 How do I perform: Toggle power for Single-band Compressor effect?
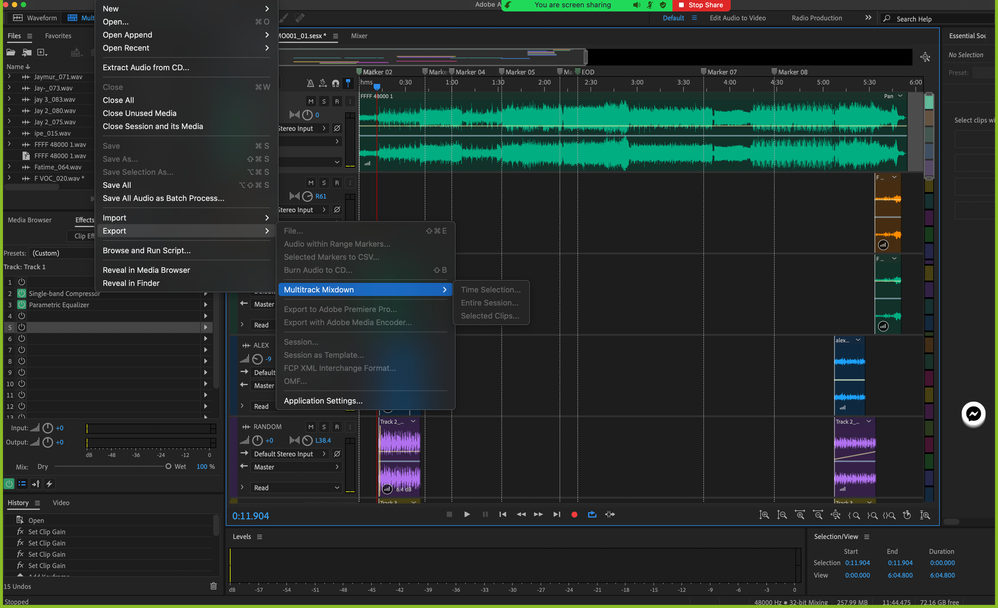click(21, 293)
